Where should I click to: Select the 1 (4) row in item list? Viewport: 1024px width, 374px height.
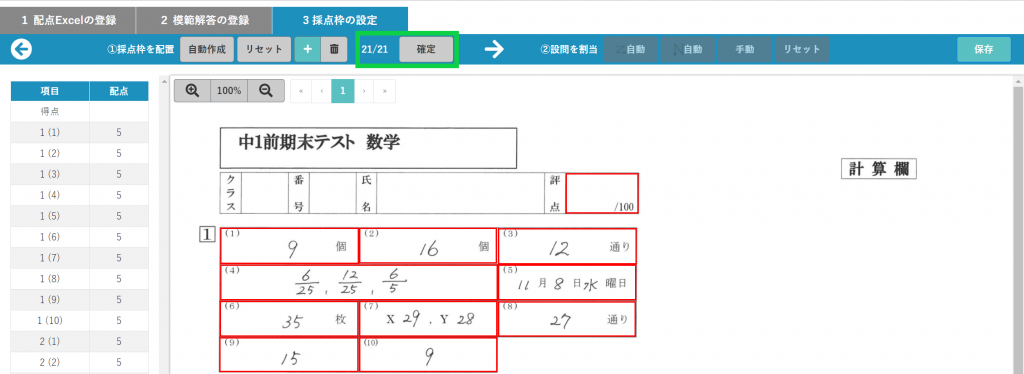pyautogui.click(x=80, y=195)
